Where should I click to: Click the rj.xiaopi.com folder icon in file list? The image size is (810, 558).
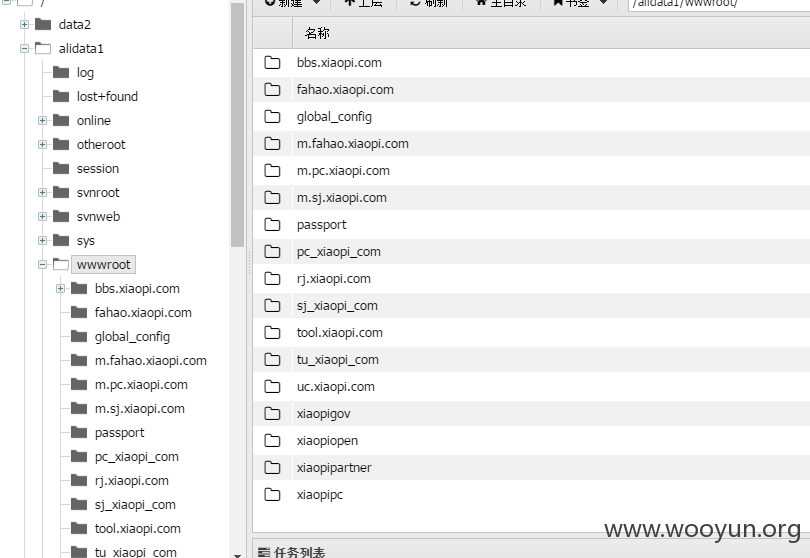(x=272, y=278)
